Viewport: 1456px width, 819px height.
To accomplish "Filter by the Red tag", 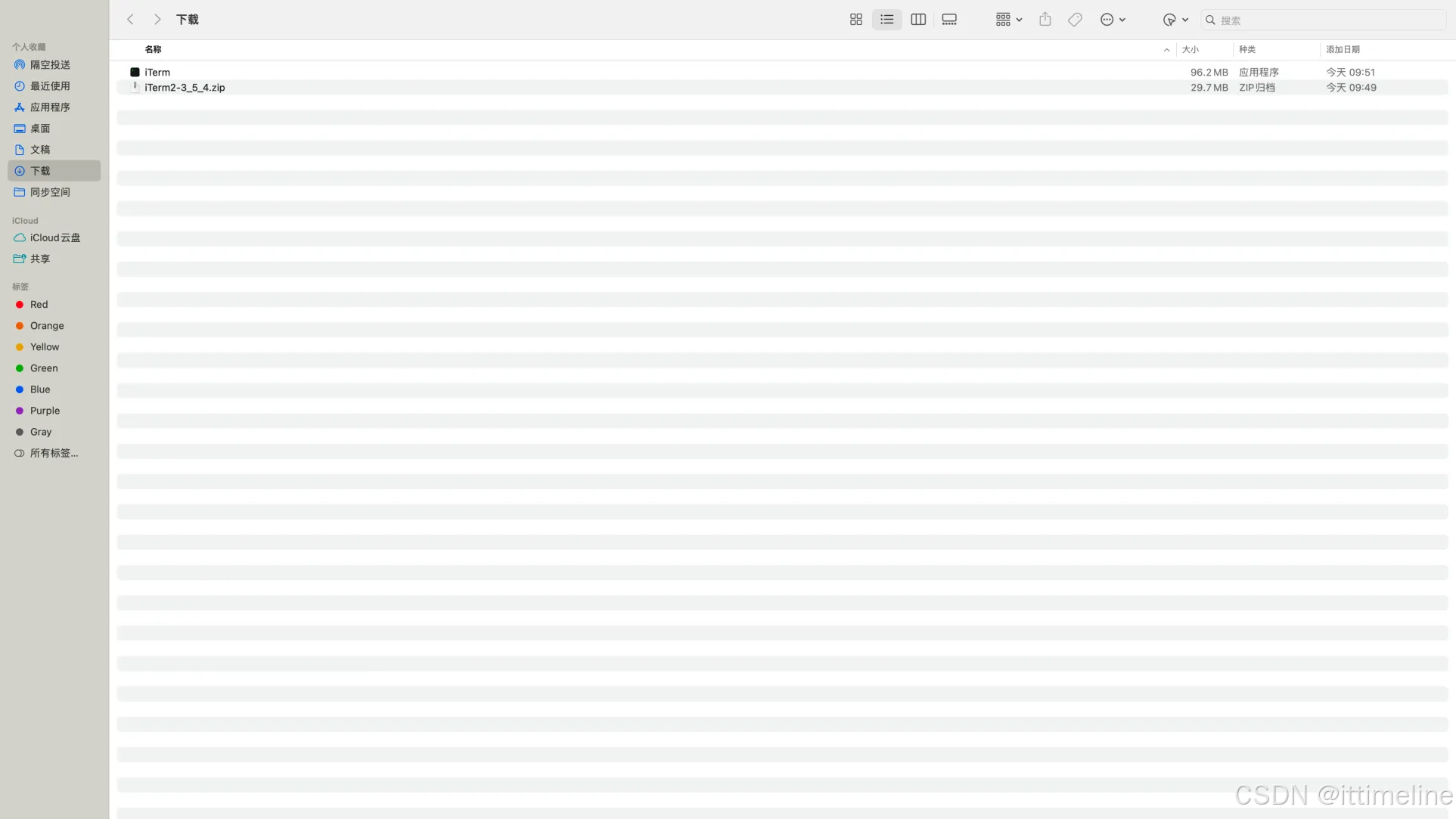I will pyautogui.click(x=39, y=305).
